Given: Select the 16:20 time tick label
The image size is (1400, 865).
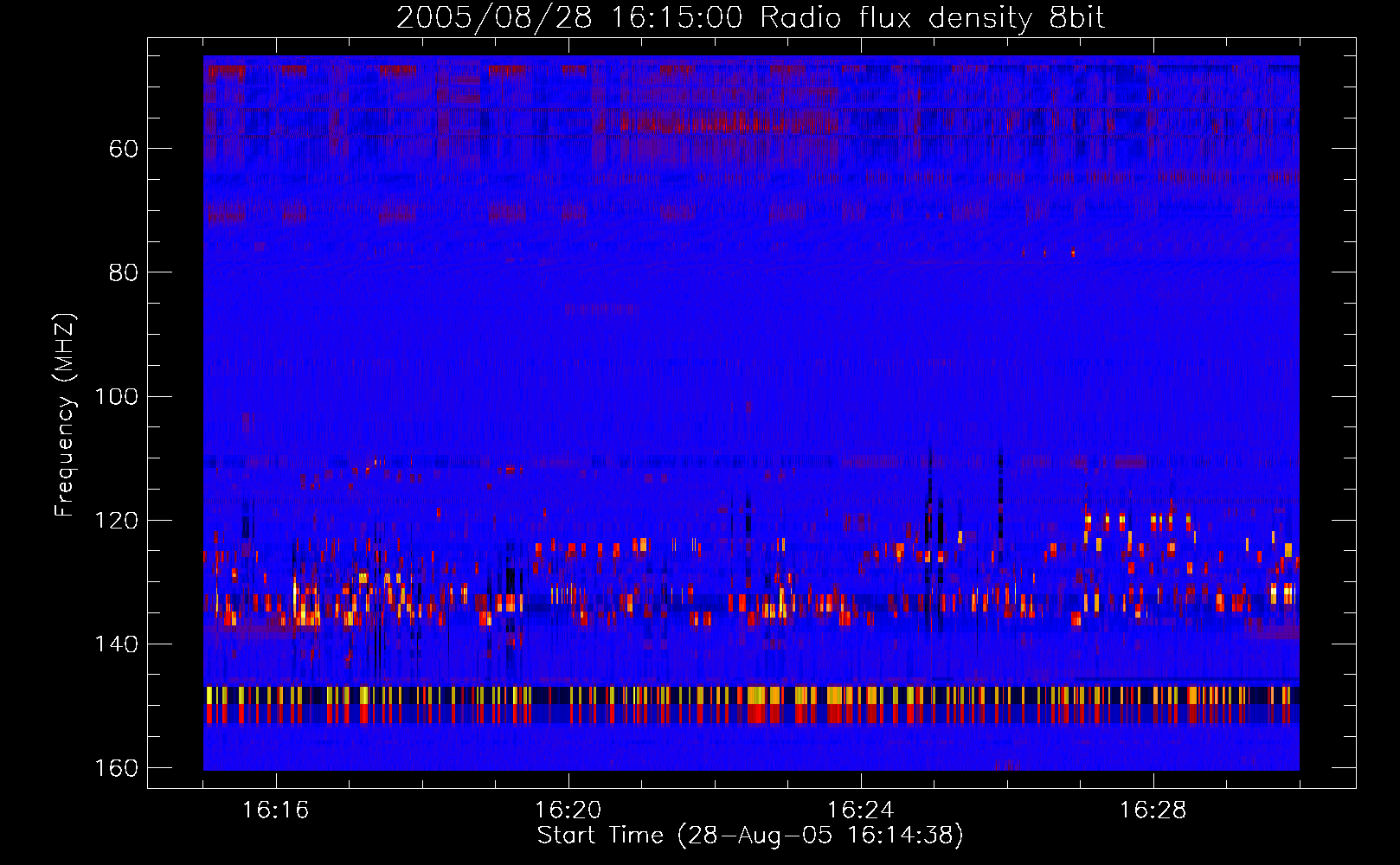Looking at the screenshot, I should click(x=568, y=810).
